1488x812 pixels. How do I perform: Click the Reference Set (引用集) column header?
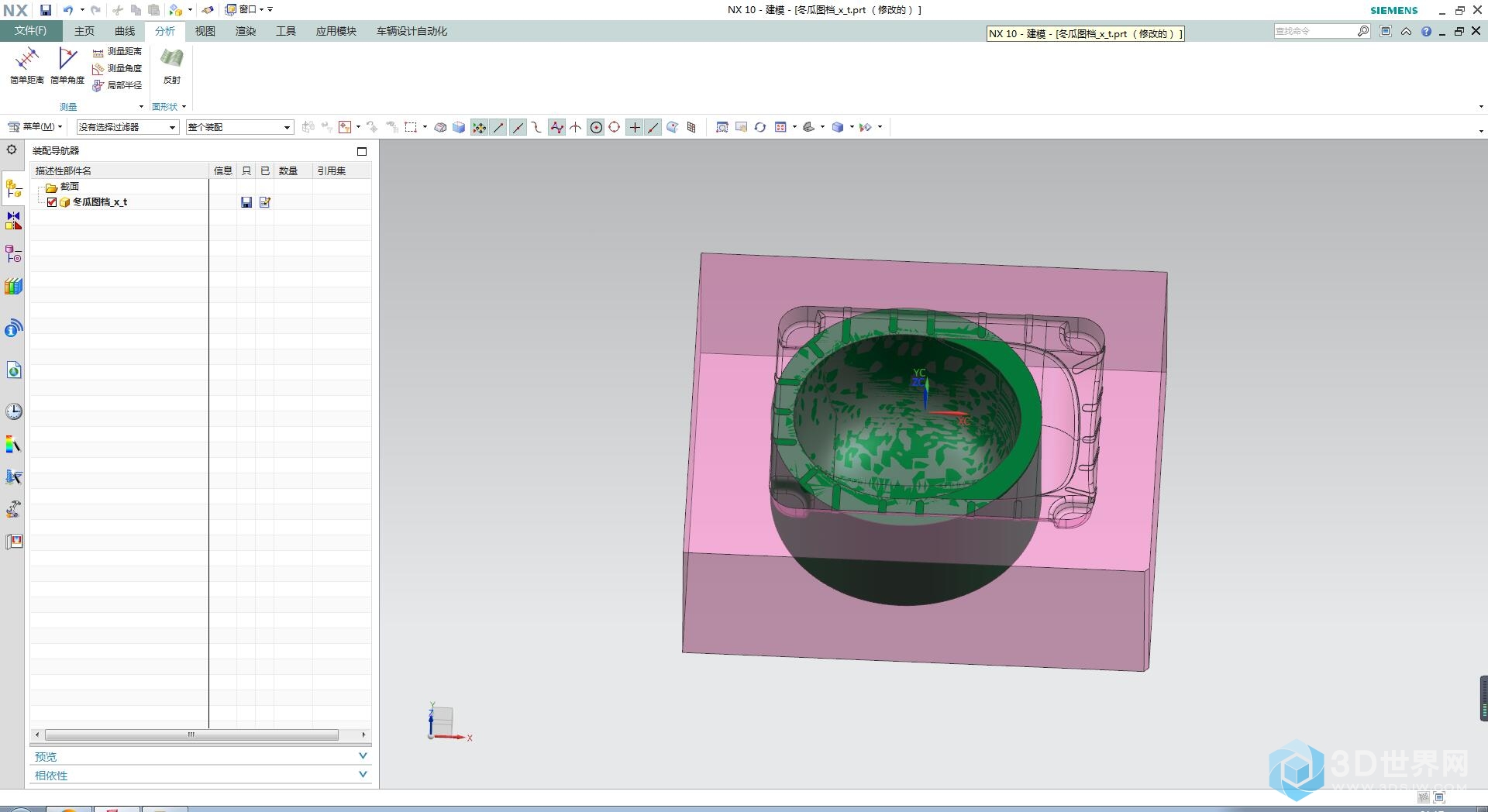tap(342, 170)
